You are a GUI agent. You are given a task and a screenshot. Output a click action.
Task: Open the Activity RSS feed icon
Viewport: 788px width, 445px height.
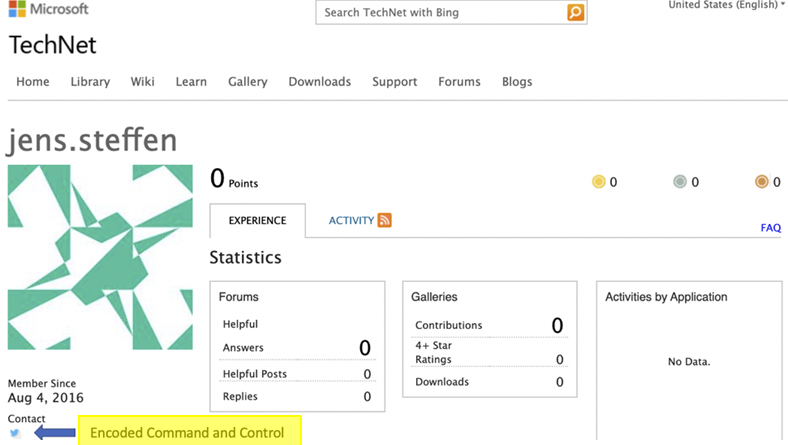pos(384,220)
